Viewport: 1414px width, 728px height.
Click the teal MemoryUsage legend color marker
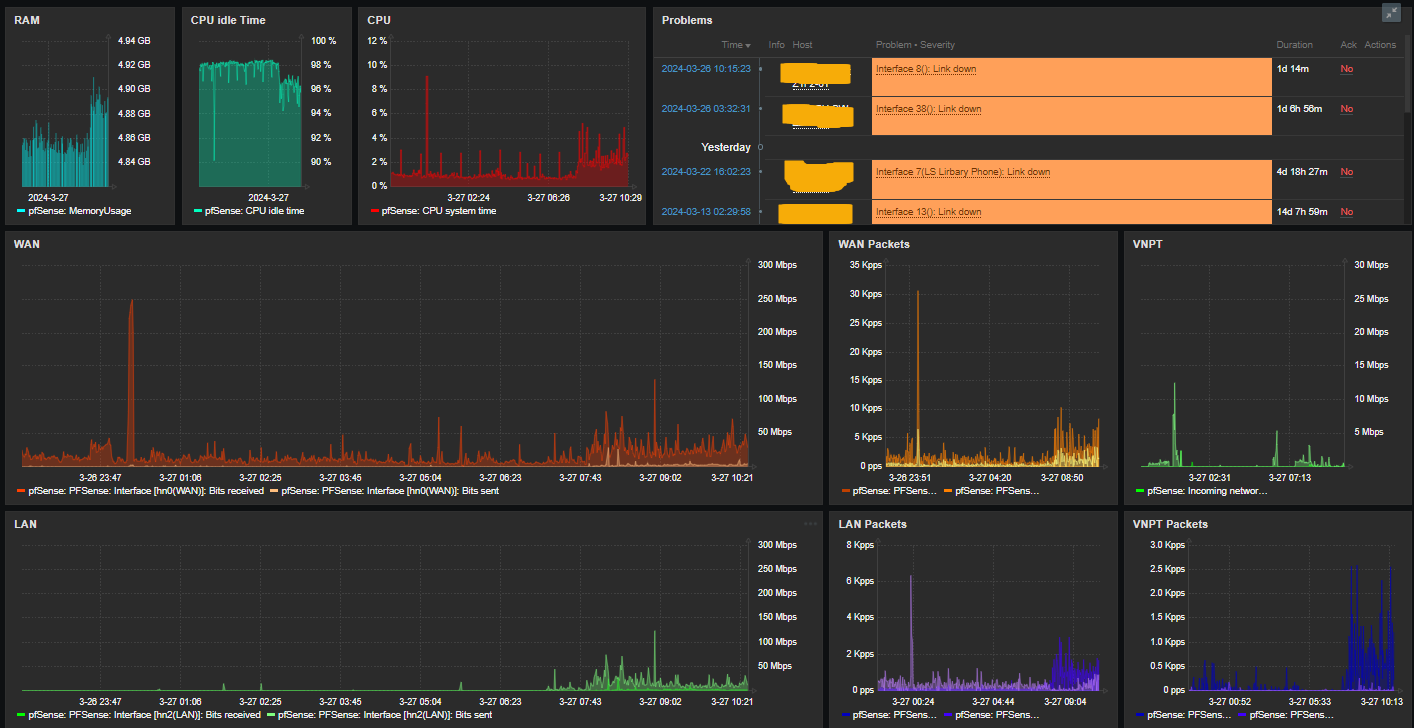click(x=21, y=211)
